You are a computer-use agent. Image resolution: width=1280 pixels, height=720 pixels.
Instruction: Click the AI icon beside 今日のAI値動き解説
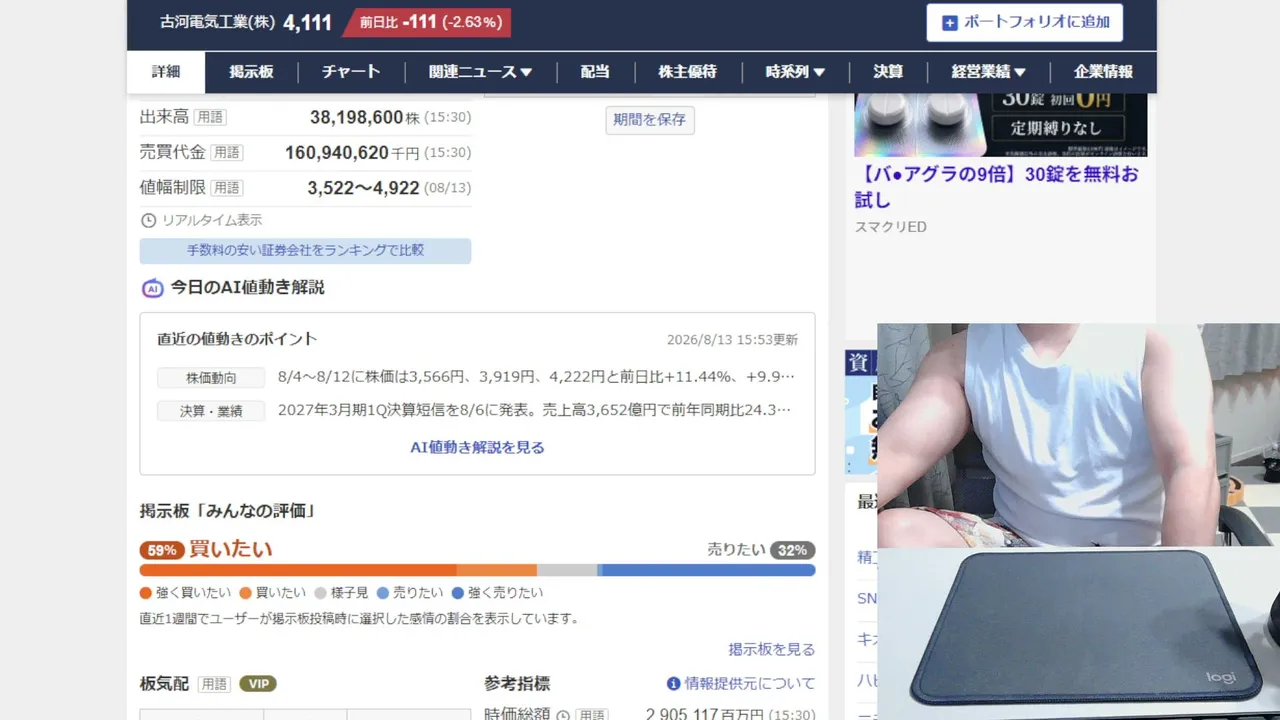[152, 288]
